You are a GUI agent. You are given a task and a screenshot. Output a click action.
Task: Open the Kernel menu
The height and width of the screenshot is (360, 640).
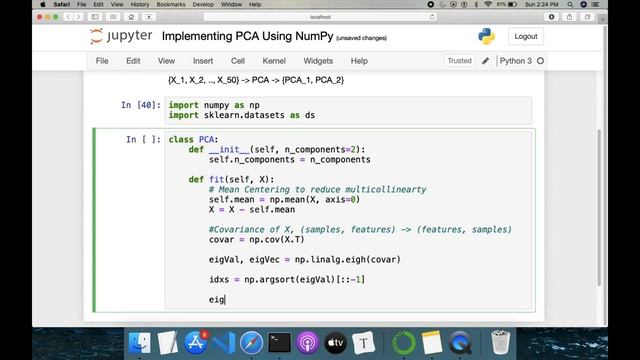pos(274,61)
